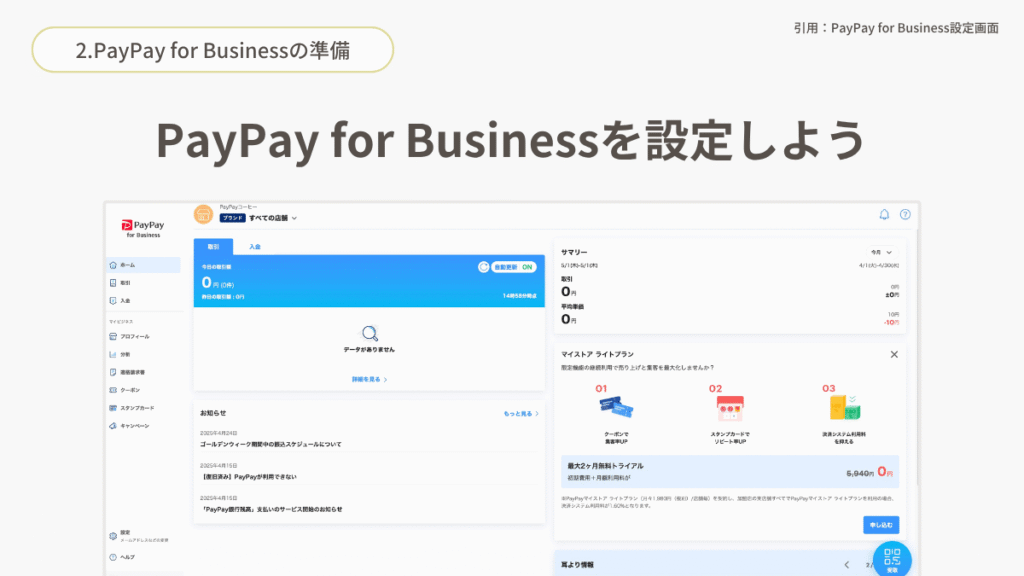
Task: Switch to the 入金 tab
Action: click(x=255, y=246)
